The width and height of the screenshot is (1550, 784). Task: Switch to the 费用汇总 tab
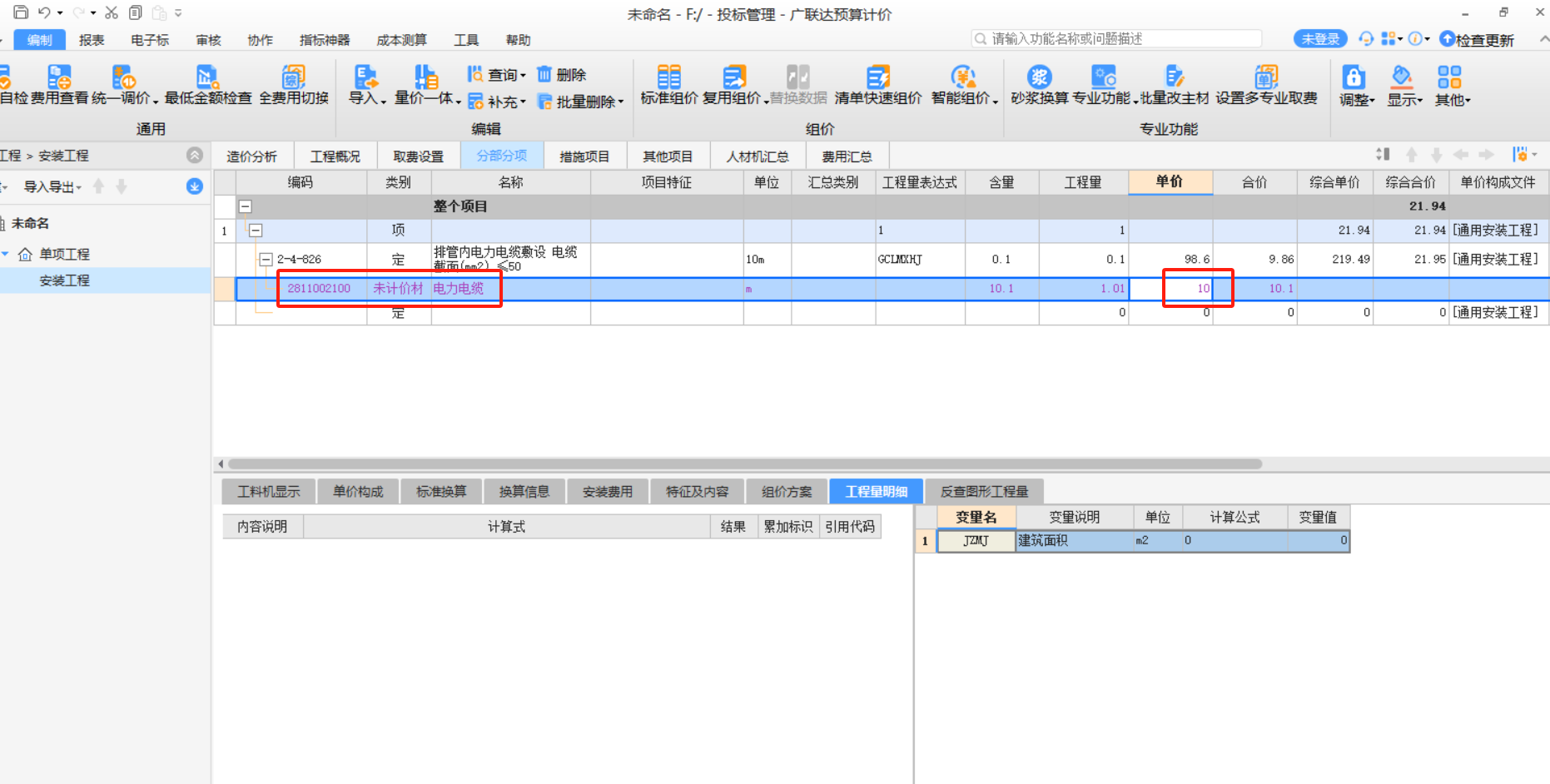[x=847, y=156]
